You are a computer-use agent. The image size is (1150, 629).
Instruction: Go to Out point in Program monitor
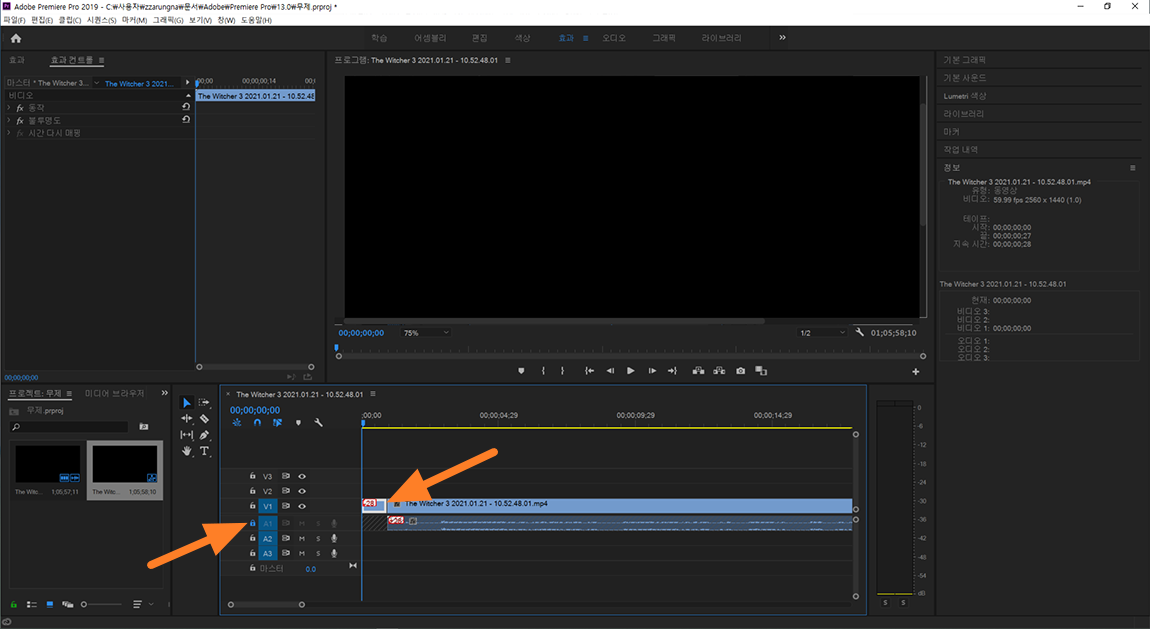(672, 371)
